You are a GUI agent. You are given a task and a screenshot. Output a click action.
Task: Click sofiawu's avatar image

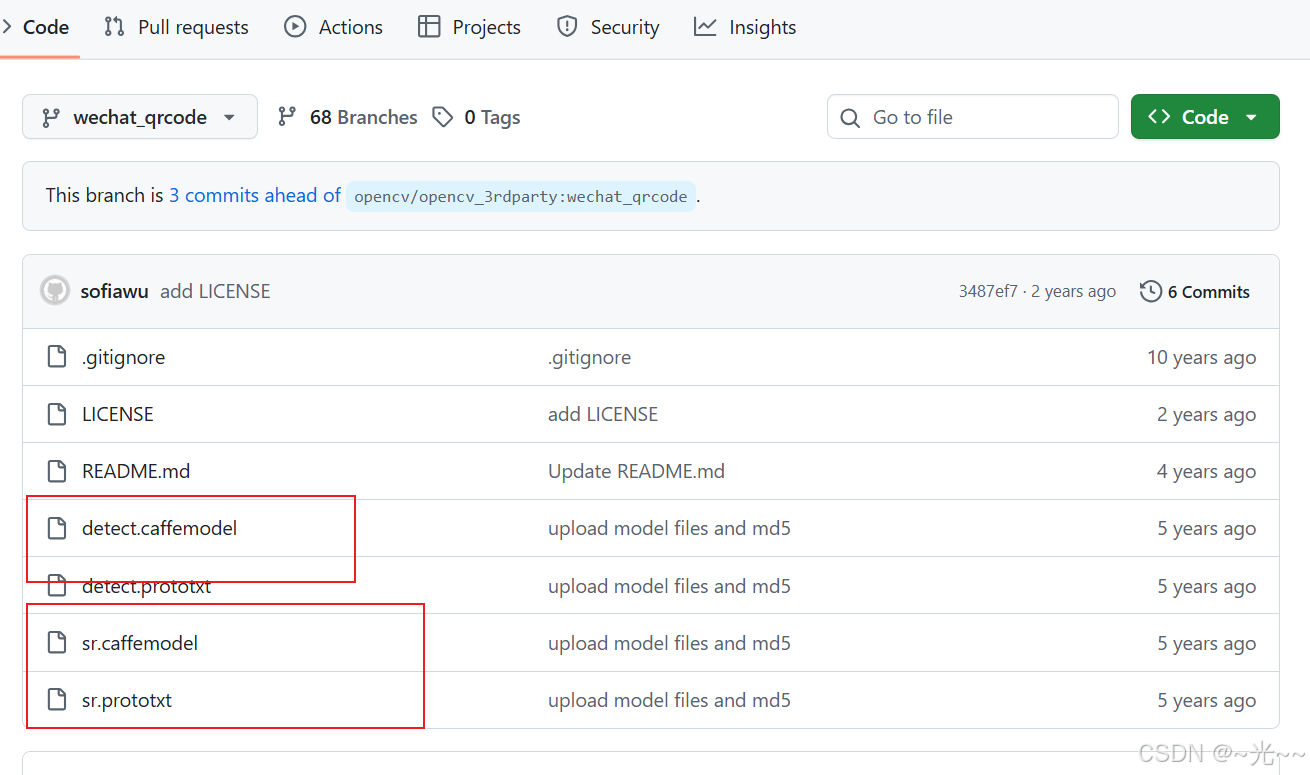point(55,291)
